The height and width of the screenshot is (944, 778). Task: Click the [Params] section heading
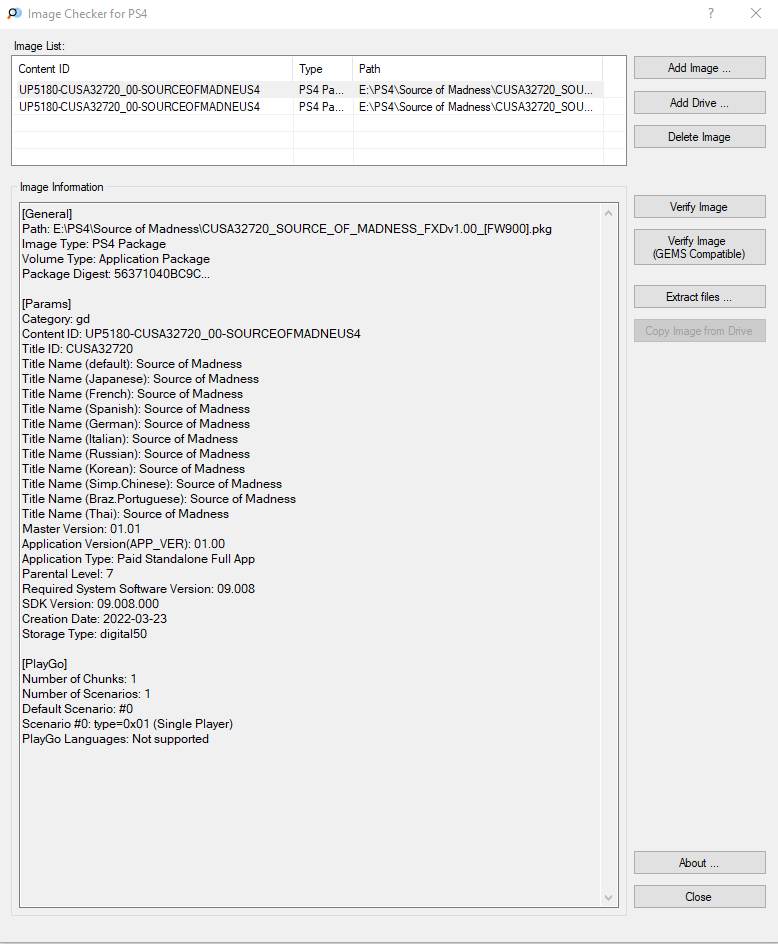point(46,304)
